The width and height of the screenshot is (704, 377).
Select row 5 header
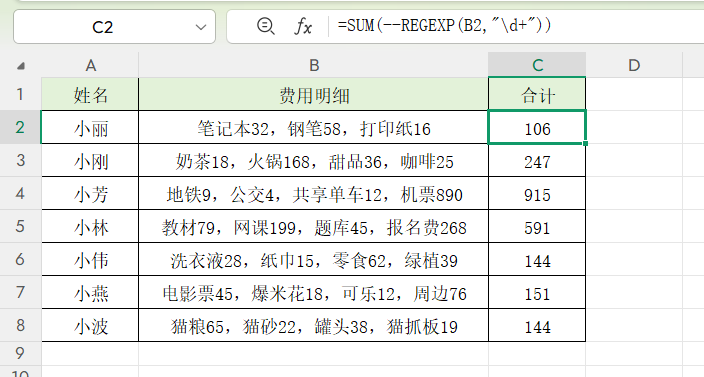coord(20,226)
